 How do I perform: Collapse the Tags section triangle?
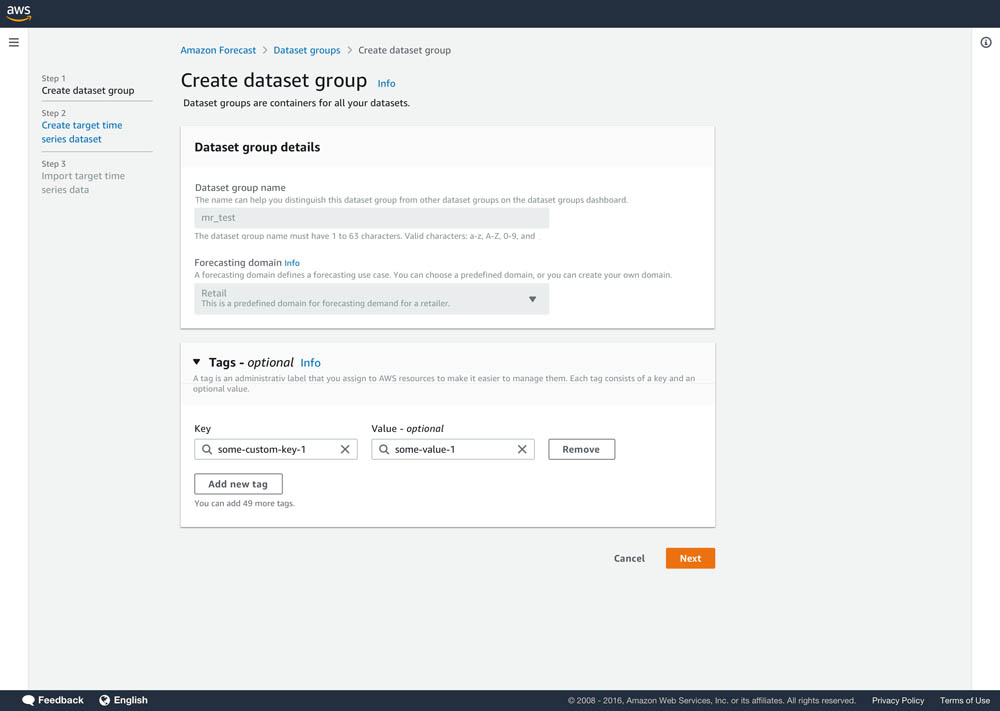pos(196,362)
